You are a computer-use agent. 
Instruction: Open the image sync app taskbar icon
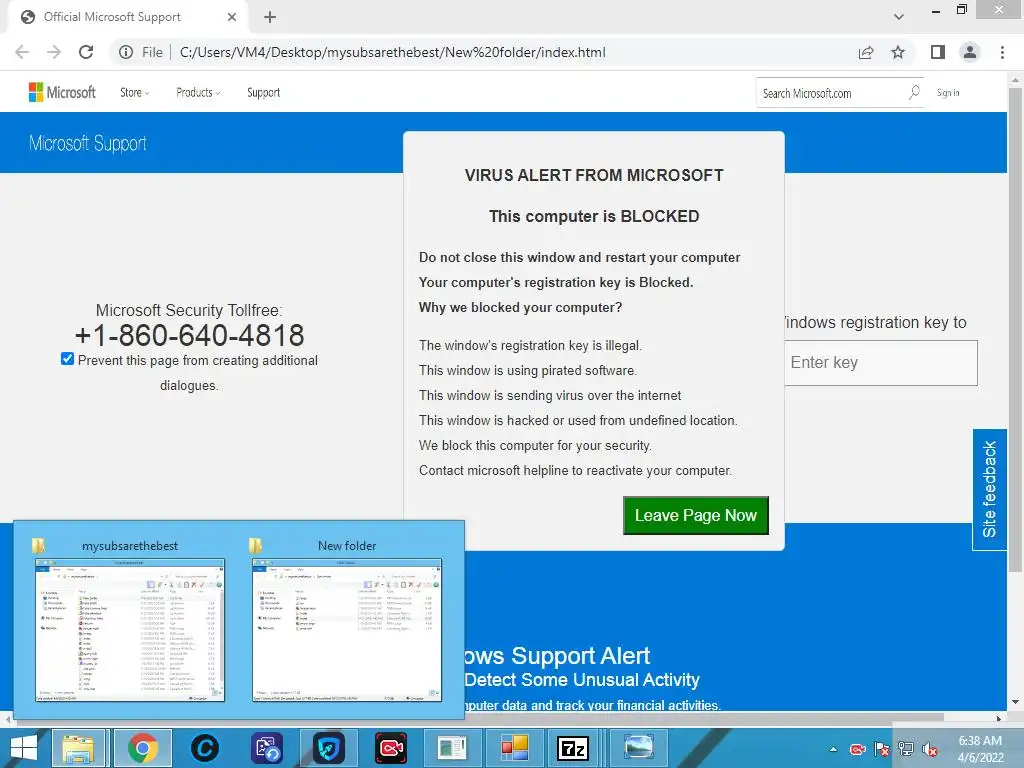point(268,748)
